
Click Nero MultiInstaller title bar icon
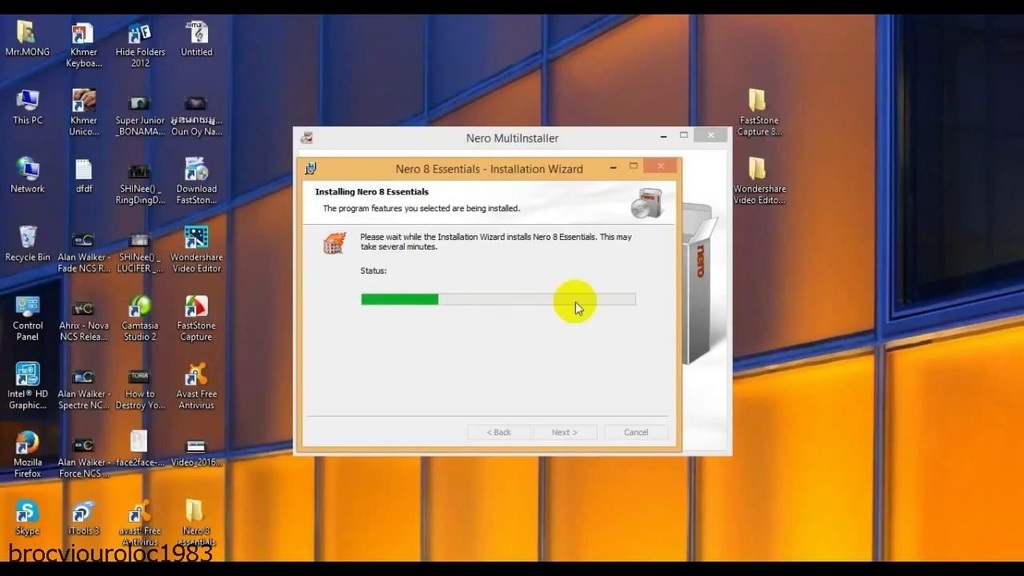[x=306, y=138]
